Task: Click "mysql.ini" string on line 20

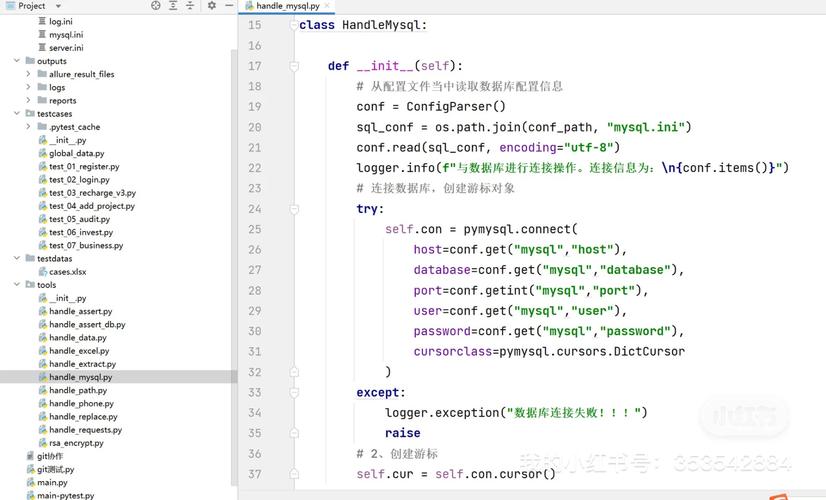Action: [x=645, y=127]
